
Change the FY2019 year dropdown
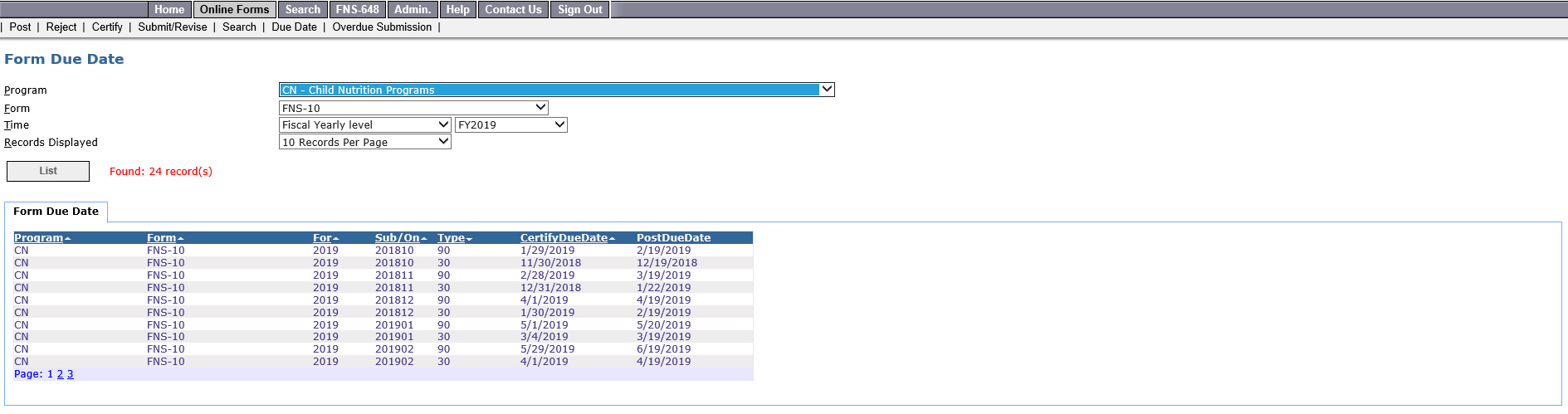click(x=510, y=124)
